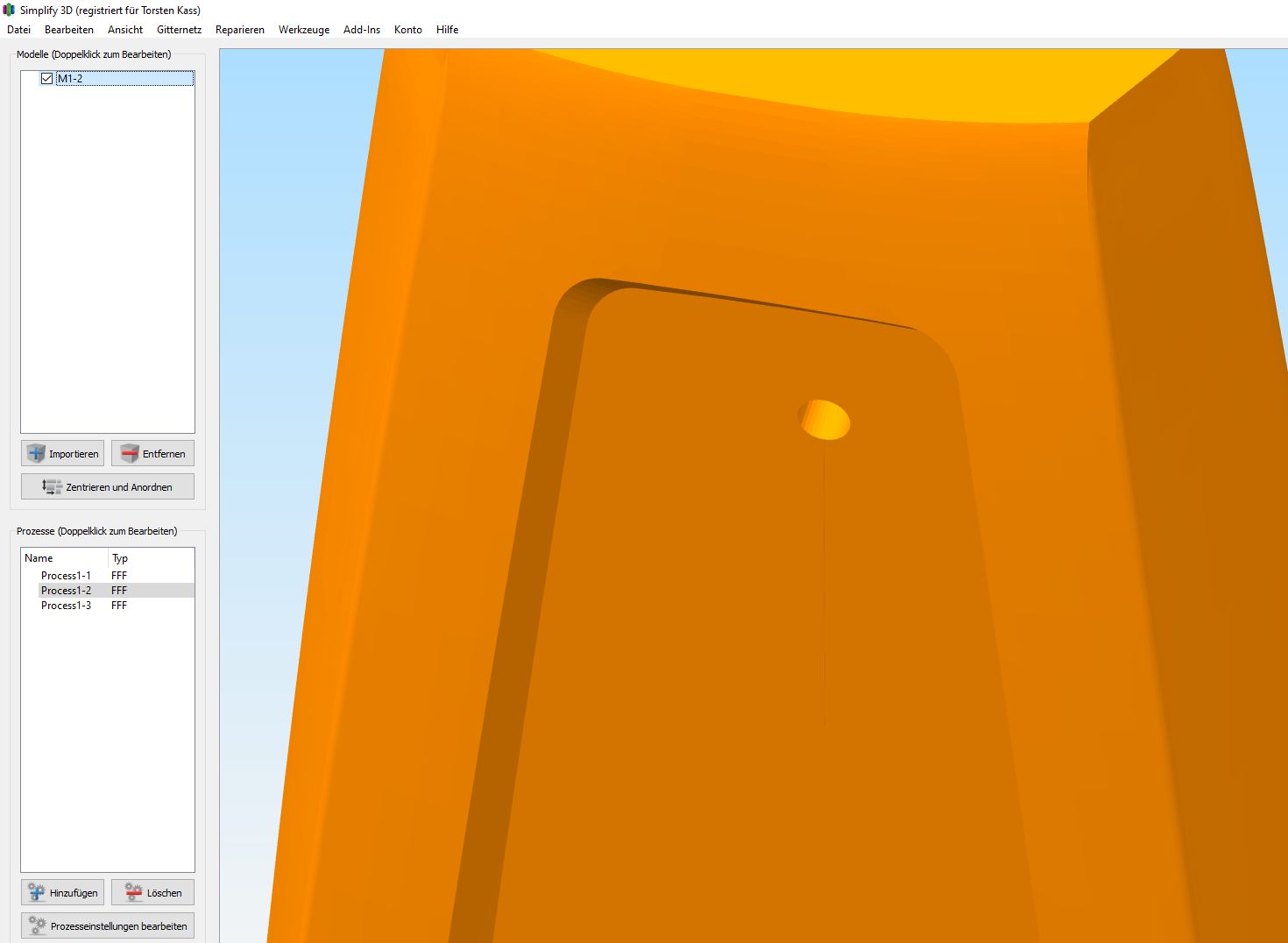Select the M1-2 model name
1288x943 pixels.
coord(70,79)
